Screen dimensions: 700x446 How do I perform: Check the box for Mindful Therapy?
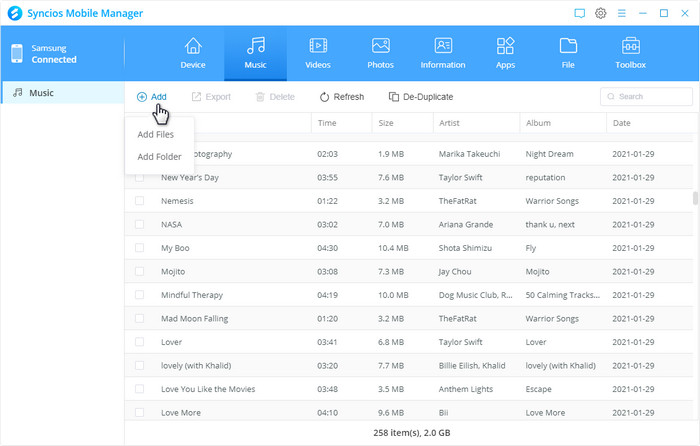140,295
